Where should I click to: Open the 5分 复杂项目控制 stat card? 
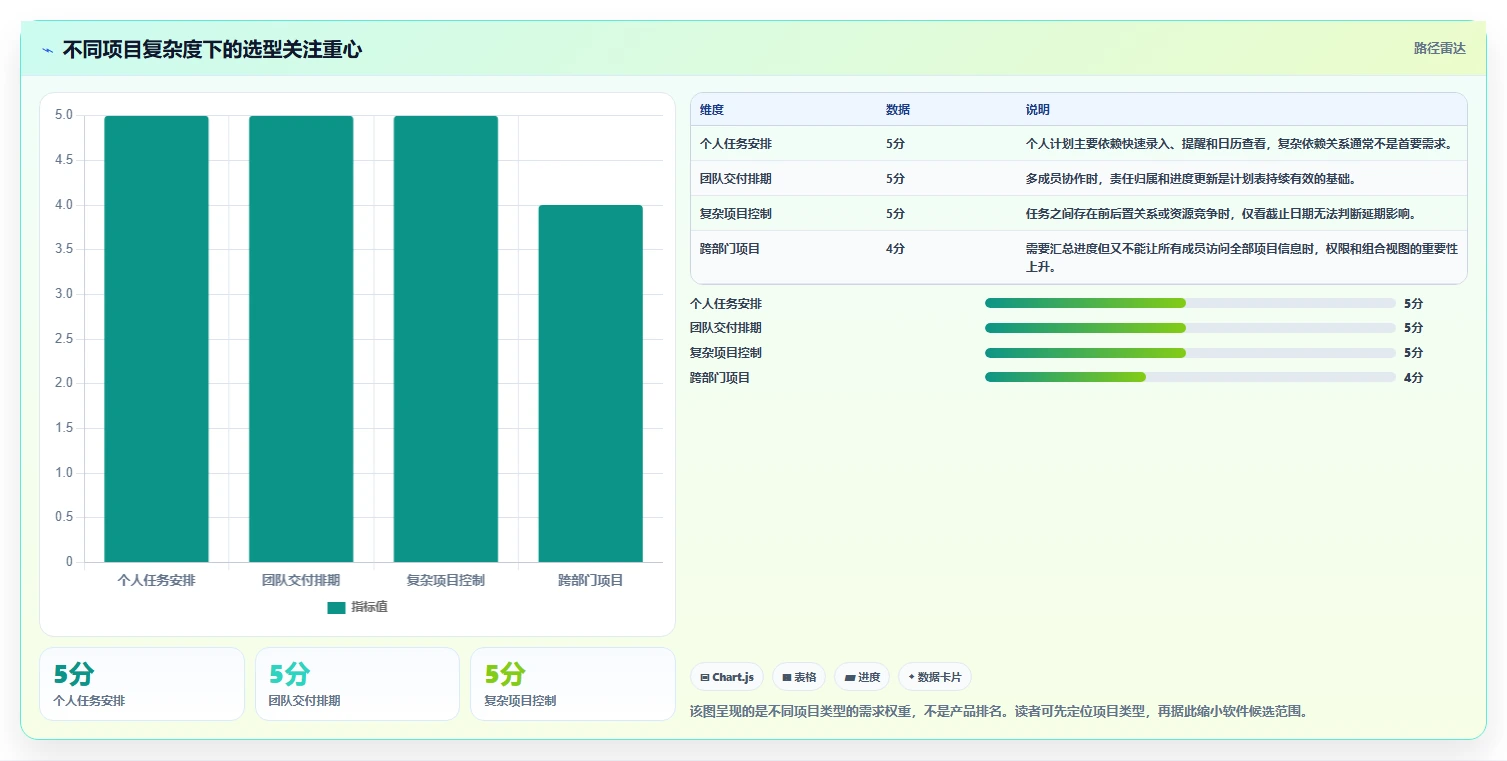pyautogui.click(x=573, y=684)
